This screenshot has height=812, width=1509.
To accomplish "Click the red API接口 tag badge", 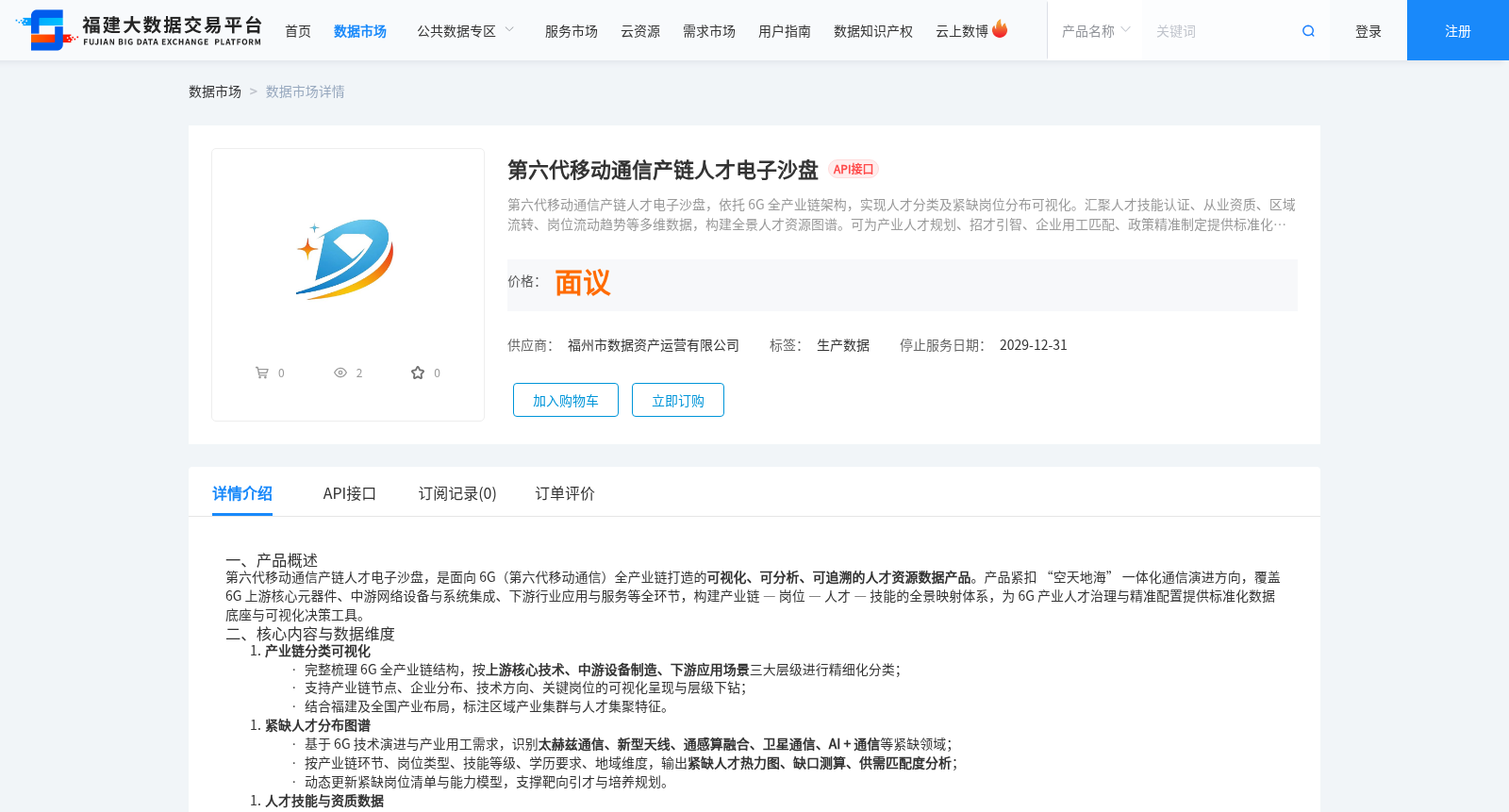I will point(854,170).
